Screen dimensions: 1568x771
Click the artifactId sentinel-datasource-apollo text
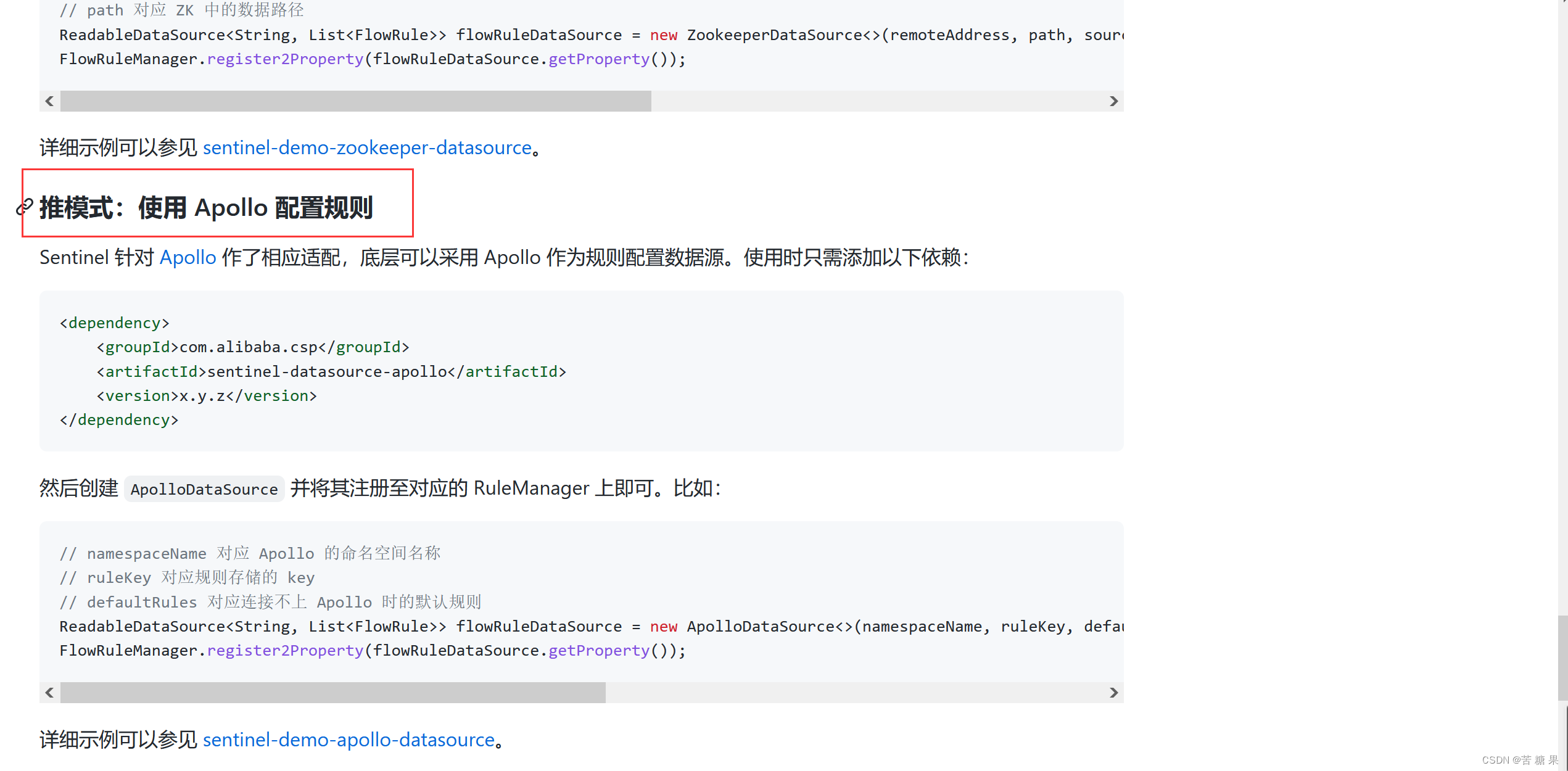(327, 371)
